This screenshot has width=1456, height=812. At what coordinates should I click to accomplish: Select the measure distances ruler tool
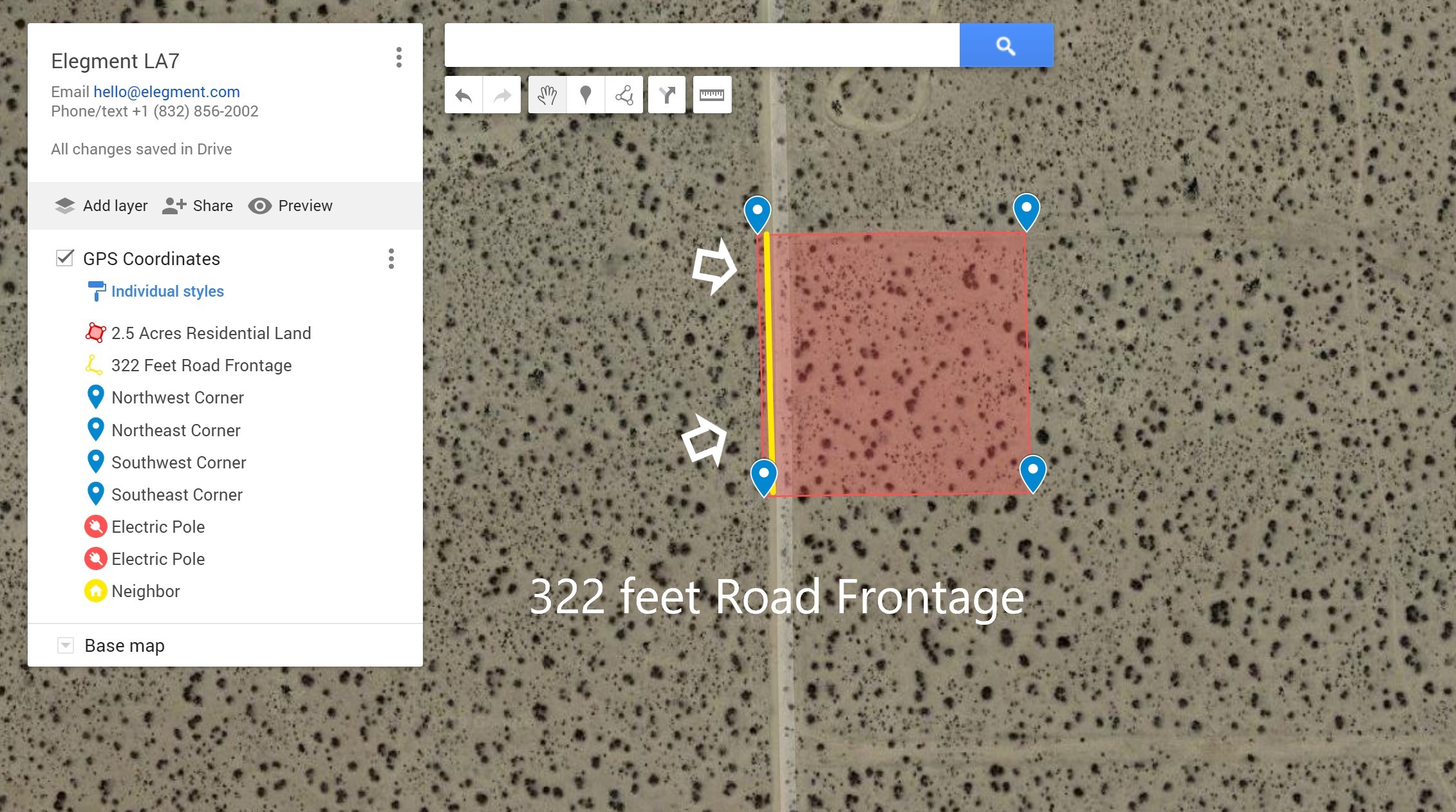[x=712, y=96]
